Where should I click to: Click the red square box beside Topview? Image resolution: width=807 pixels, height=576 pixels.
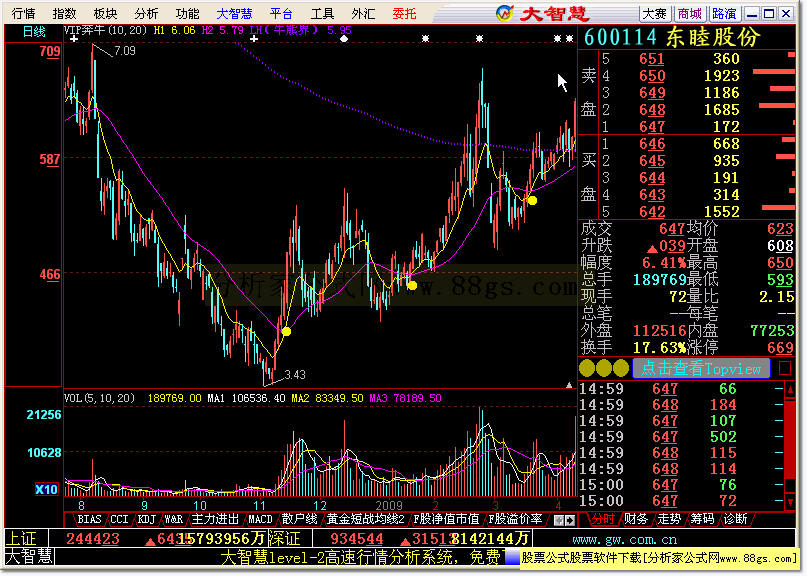tap(785, 369)
